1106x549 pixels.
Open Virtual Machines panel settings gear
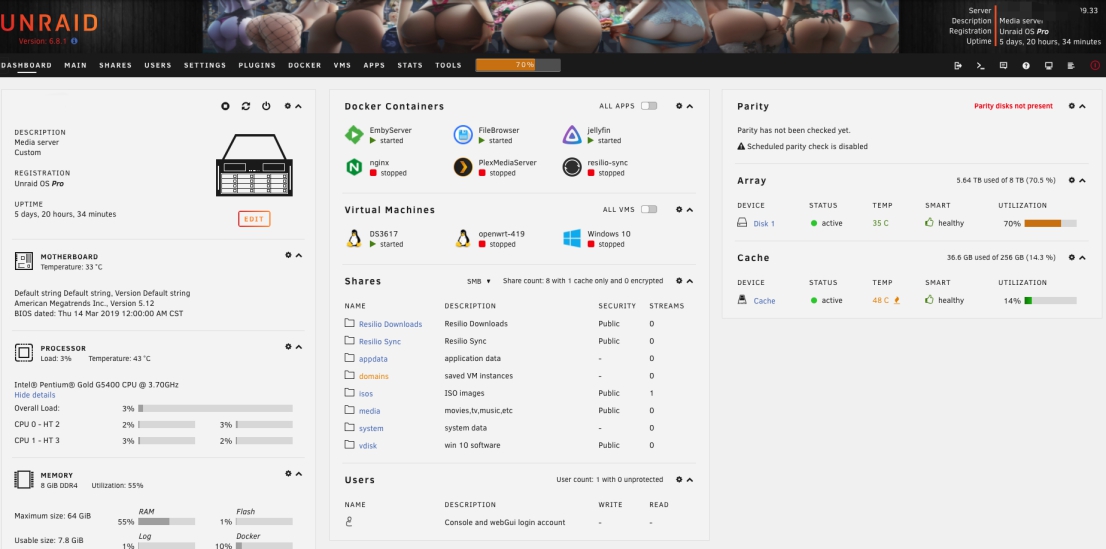pos(679,210)
